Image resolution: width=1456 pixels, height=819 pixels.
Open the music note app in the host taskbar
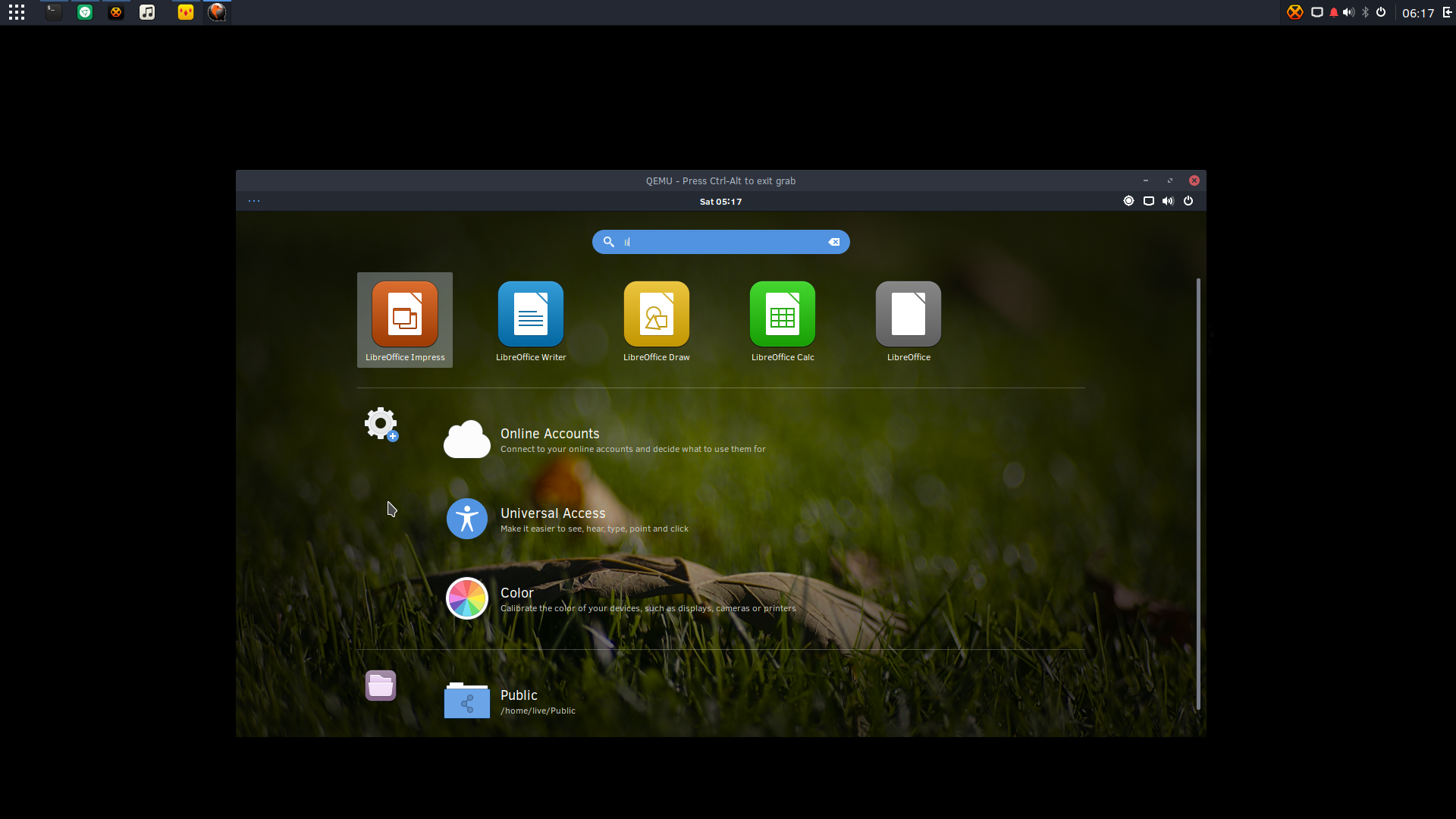point(147,12)
